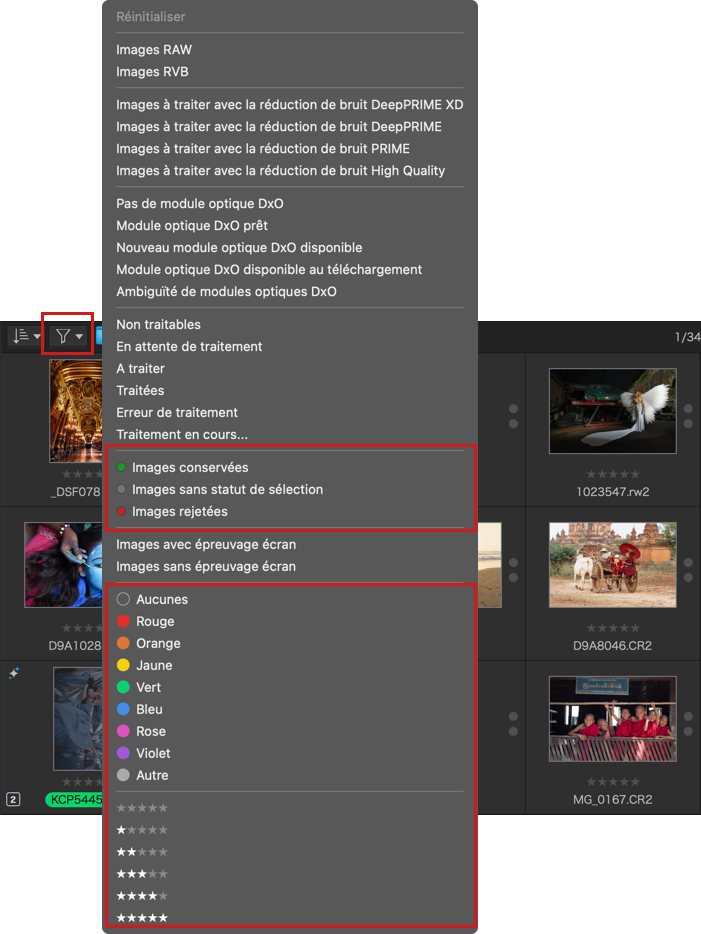Screen dimensions: 701x934
Task: Click the virtual copy badge 2
Action: 13,799
